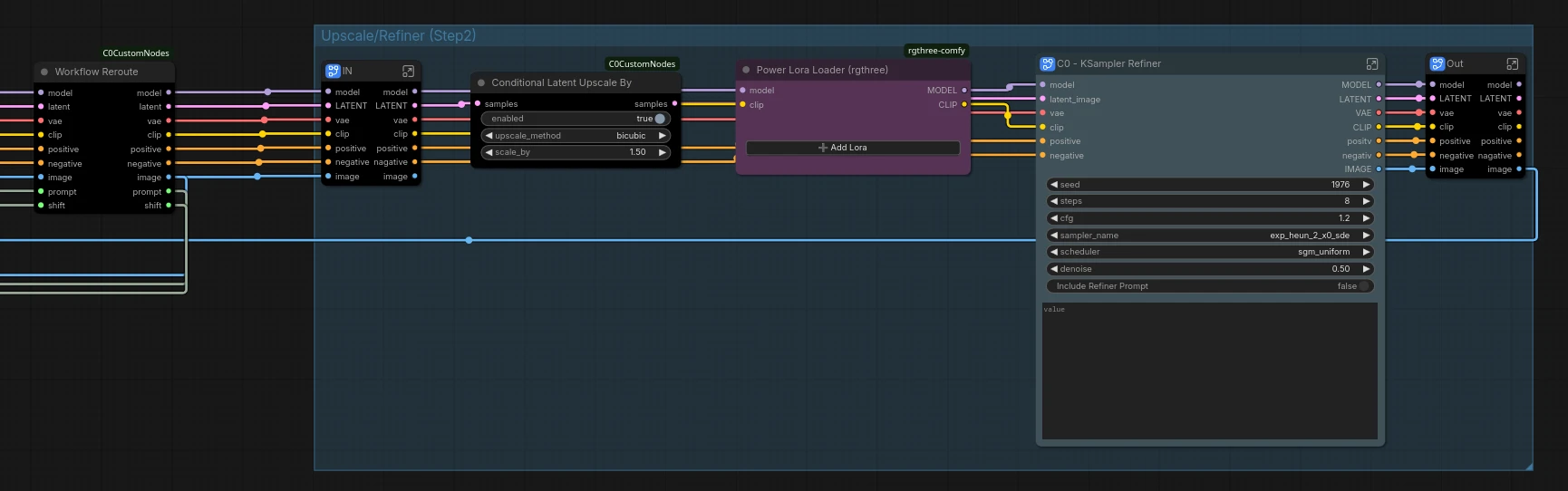The height and width of the screenshot is (491, 1568).
Task: Click the Workflow Reroute prompt output port
Action: click(169, 191)
